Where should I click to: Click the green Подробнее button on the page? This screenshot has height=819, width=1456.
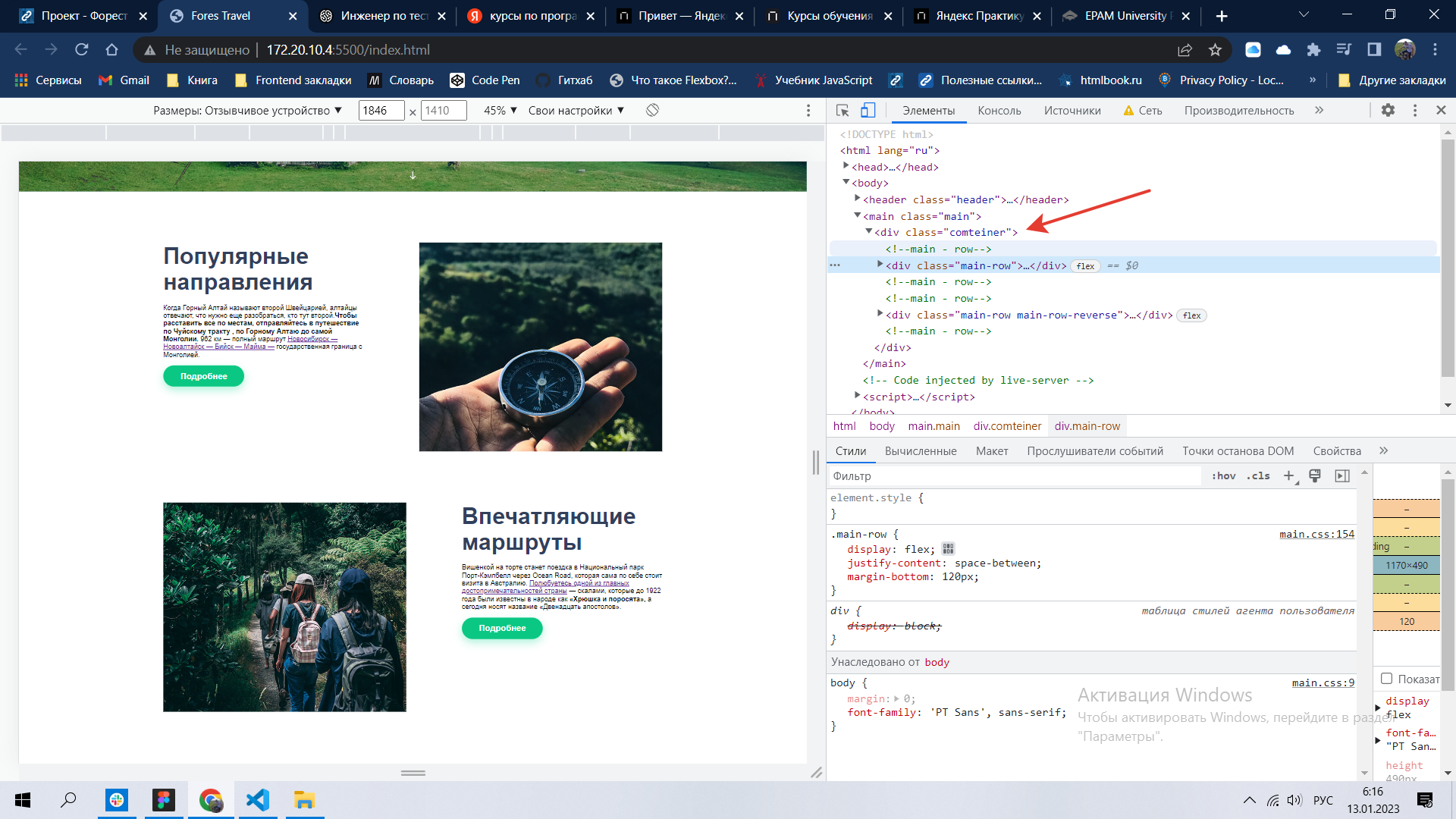202,375
